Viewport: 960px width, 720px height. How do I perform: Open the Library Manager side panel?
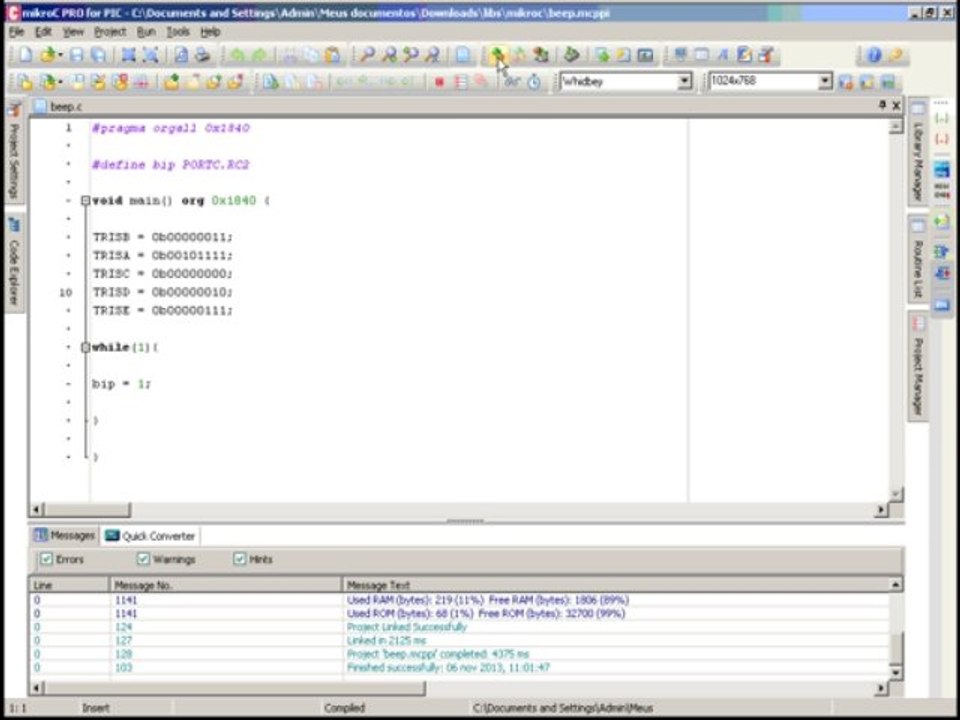918,152
